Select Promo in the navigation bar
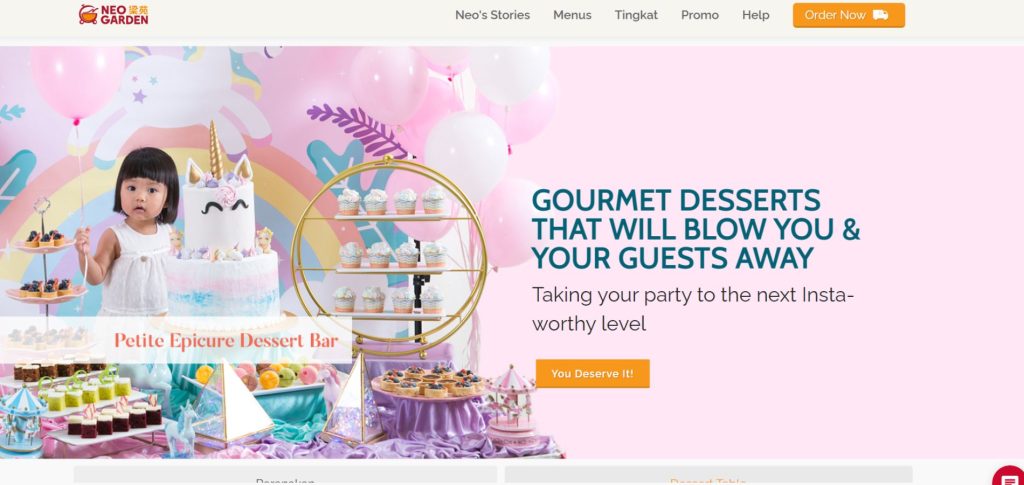 [699, 15]
